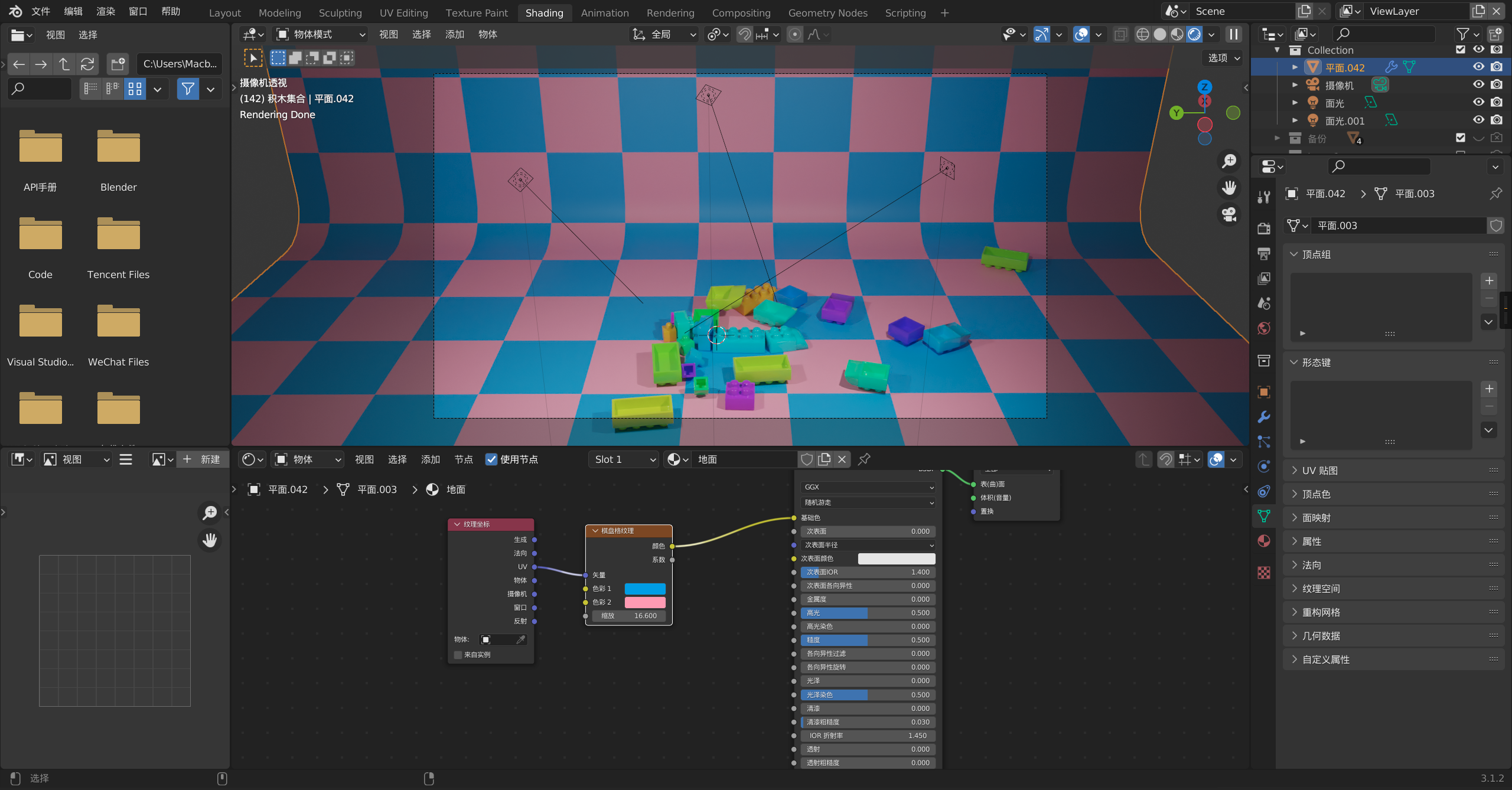This screenshot has height=790, width=1512.
Task: Open the Render properties tab
Action: click(1264, 229)
